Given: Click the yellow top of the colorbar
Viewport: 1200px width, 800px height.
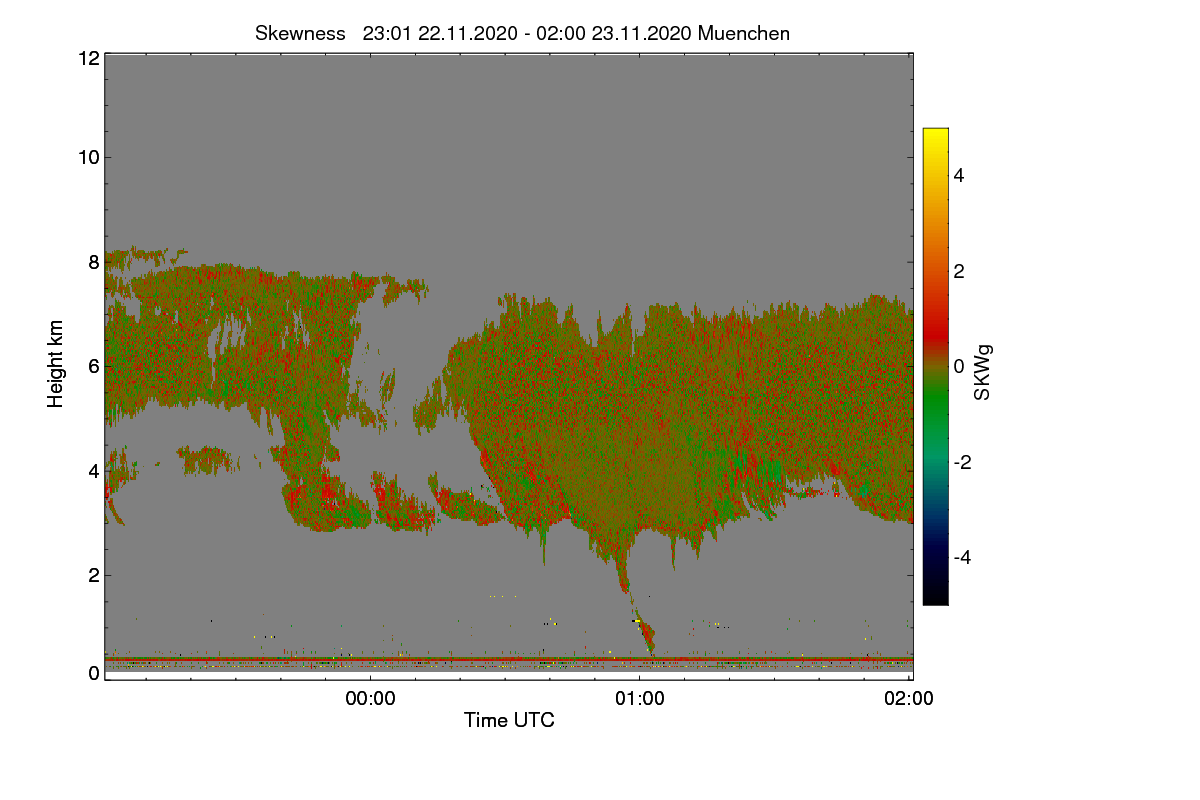Looking at the screenshot, I should coord(935,136).
